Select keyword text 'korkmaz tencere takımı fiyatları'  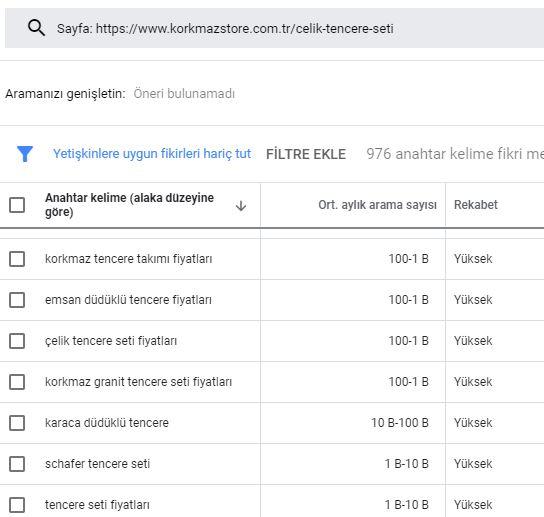pos(128,259)
